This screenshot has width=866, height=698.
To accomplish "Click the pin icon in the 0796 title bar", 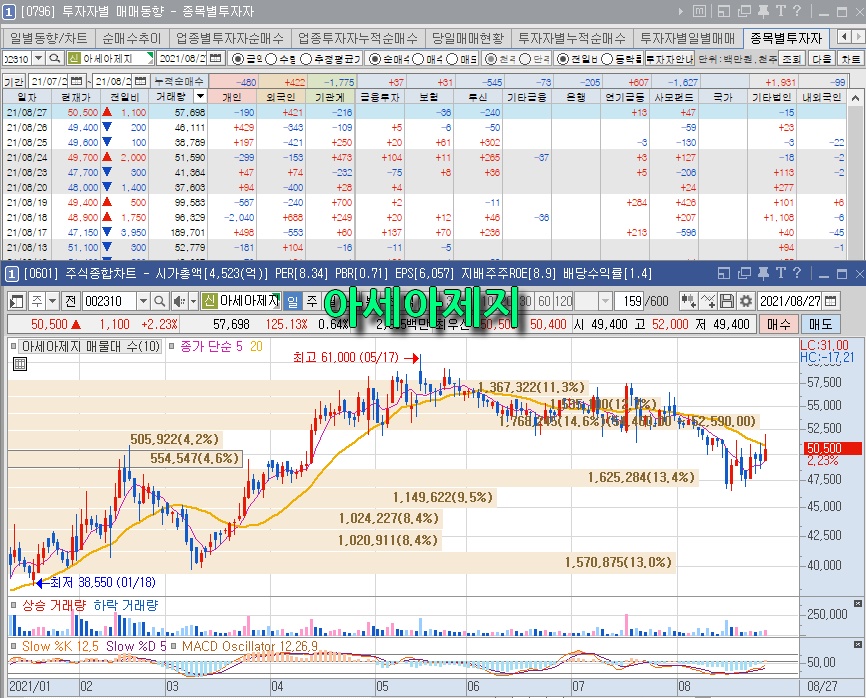I will coord(763,11).
